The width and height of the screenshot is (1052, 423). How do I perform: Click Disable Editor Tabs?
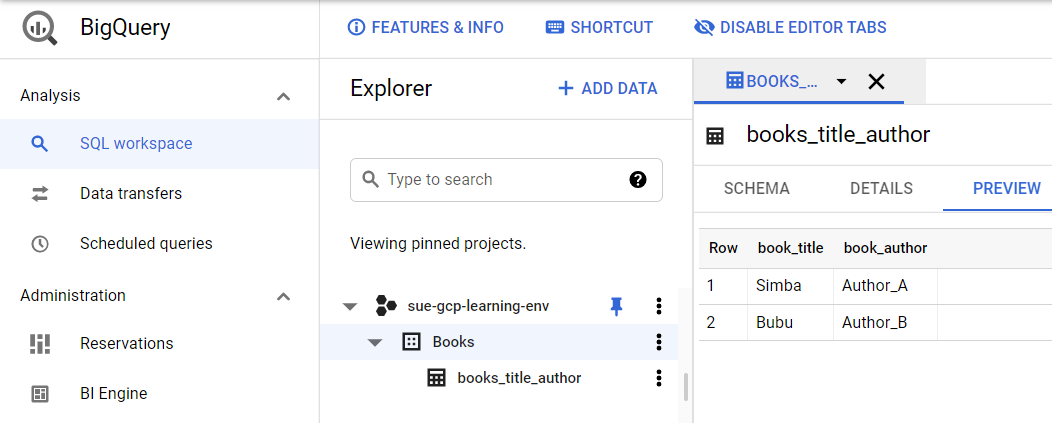pos(790,28)
